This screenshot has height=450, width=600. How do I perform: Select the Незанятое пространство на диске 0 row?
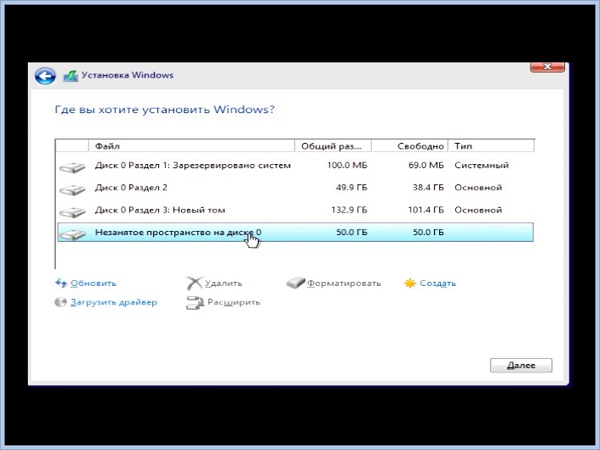[300, 233]
